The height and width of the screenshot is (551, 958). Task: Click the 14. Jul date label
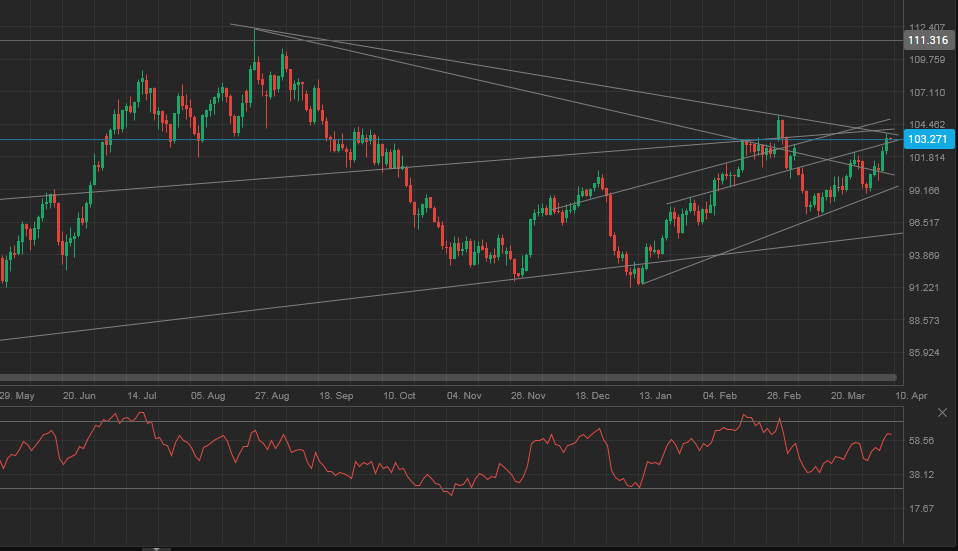click(142, 396)
